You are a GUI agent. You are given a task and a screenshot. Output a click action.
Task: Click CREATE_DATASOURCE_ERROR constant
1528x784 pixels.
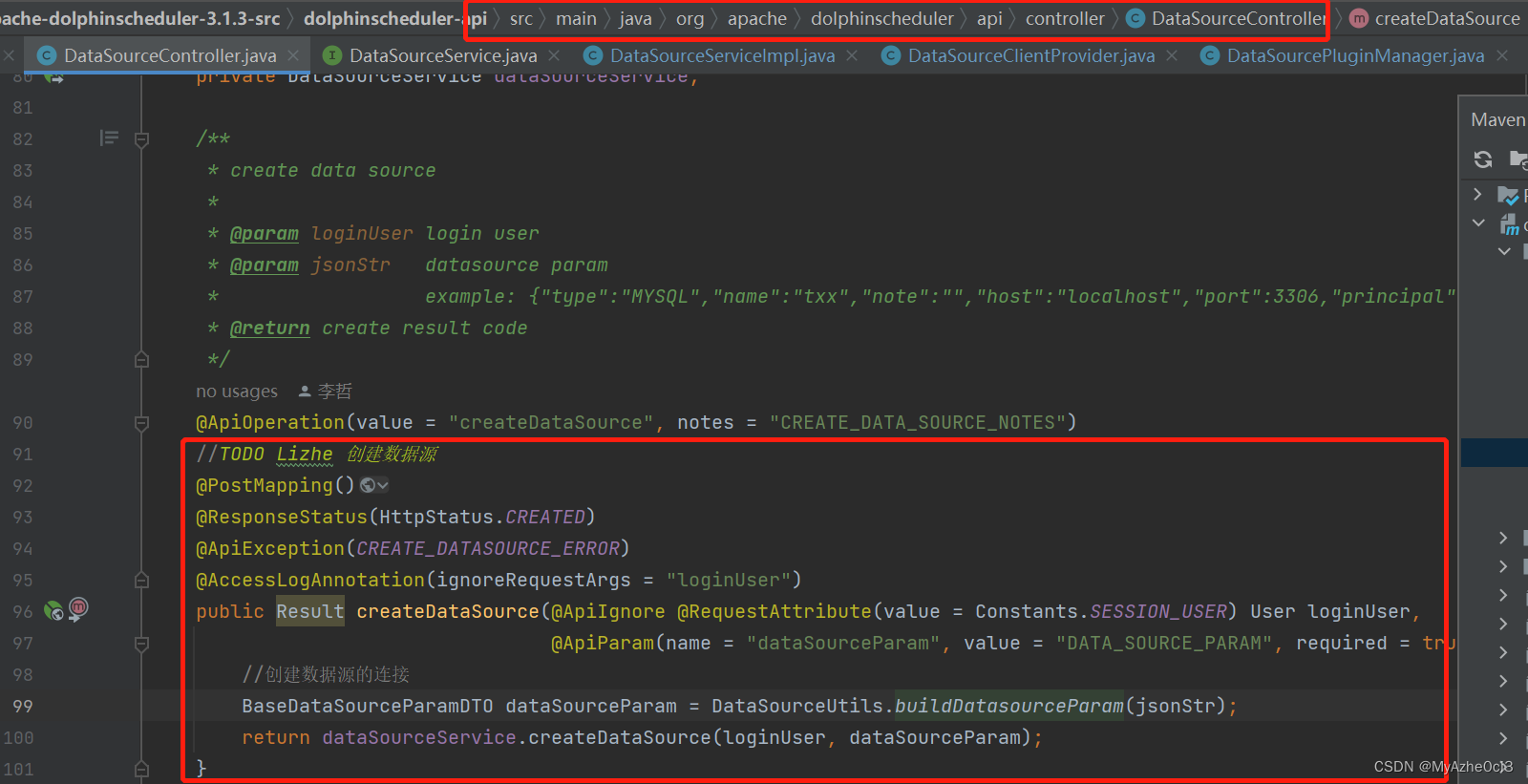click(x=488, y=548)
